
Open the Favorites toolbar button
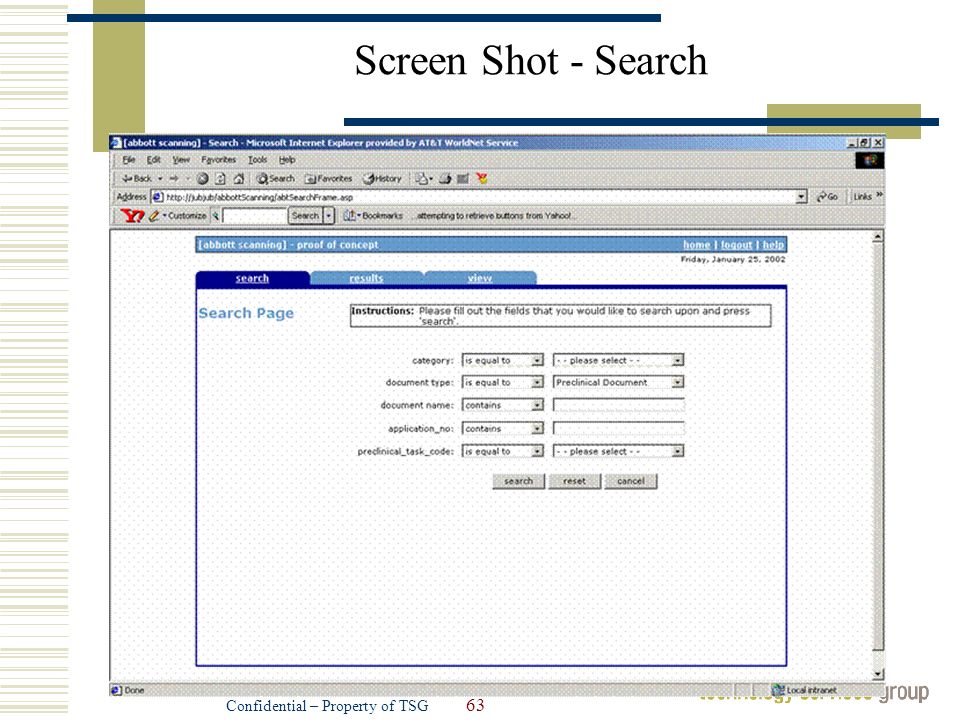click(329, 179)
